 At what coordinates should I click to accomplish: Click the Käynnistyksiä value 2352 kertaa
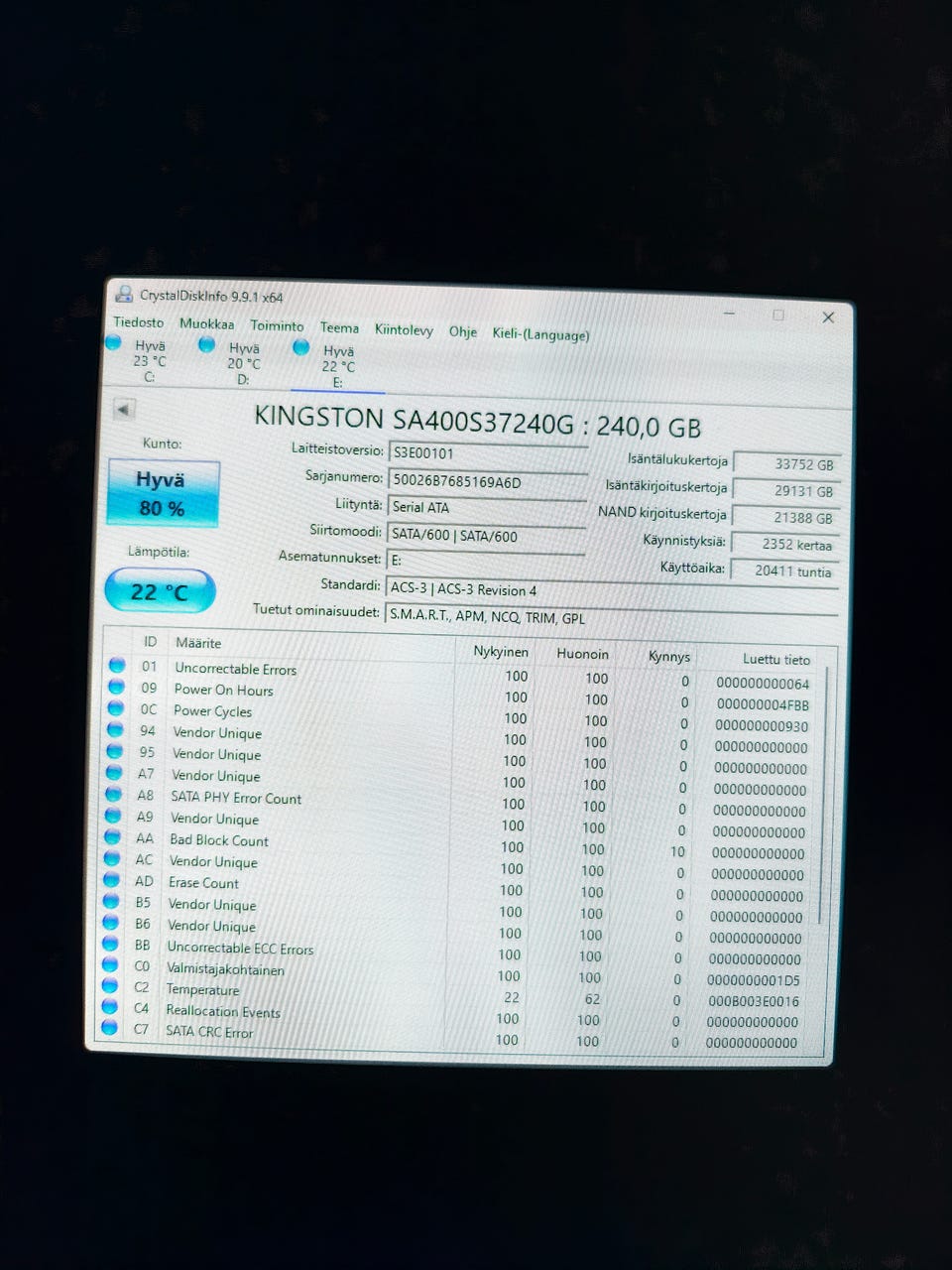786,545
